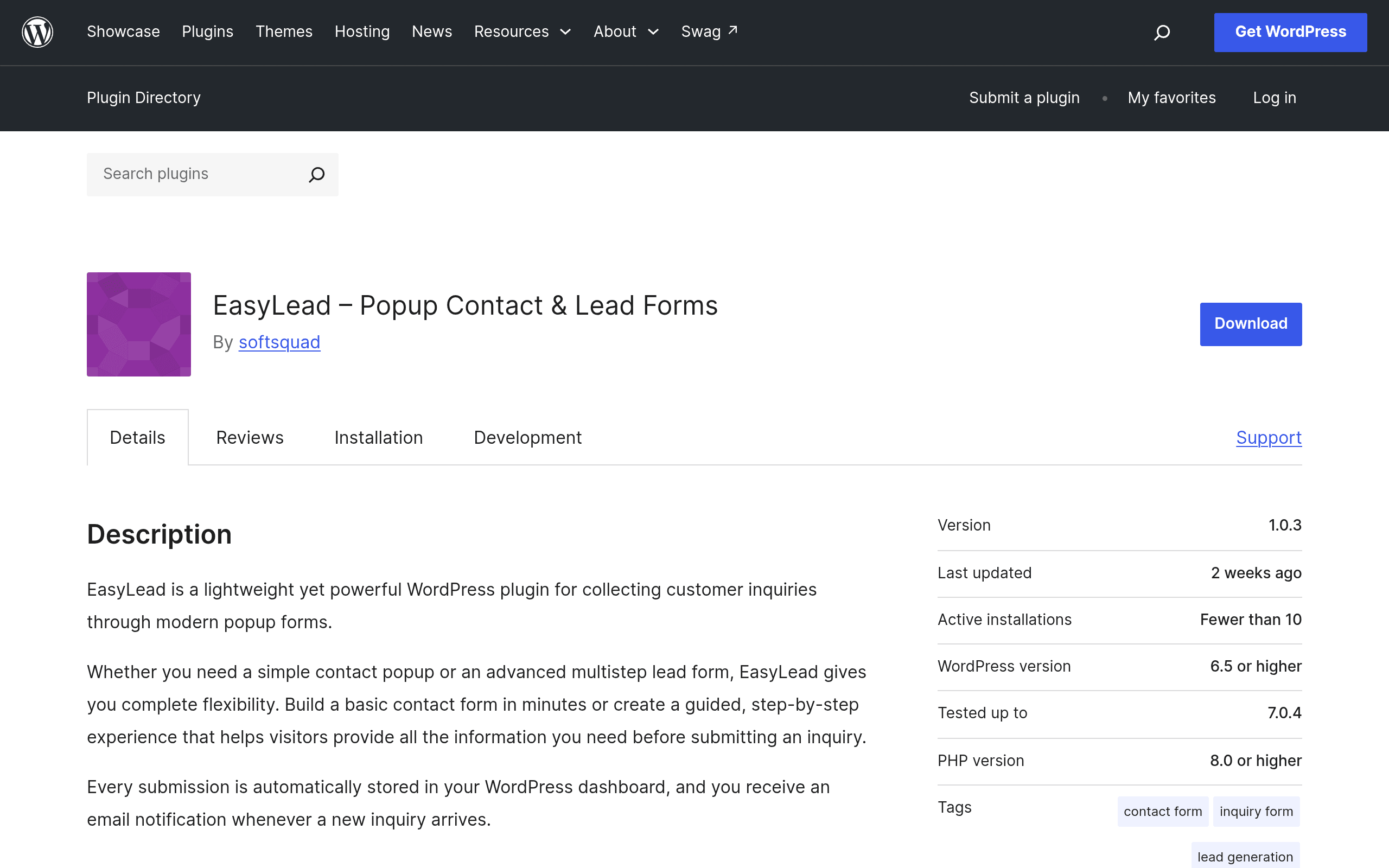Click the 'PHP version' label

click(x=981, y=761)
